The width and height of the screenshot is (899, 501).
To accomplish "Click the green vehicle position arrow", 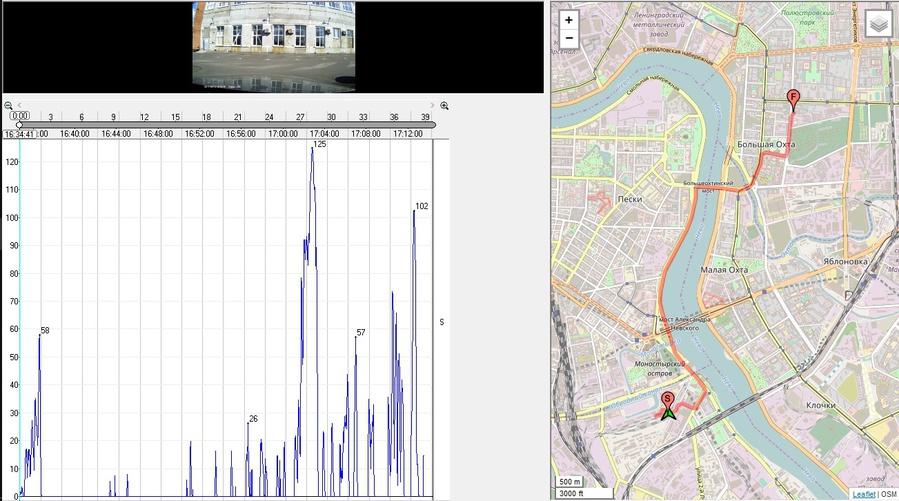I will coord(668,414).
